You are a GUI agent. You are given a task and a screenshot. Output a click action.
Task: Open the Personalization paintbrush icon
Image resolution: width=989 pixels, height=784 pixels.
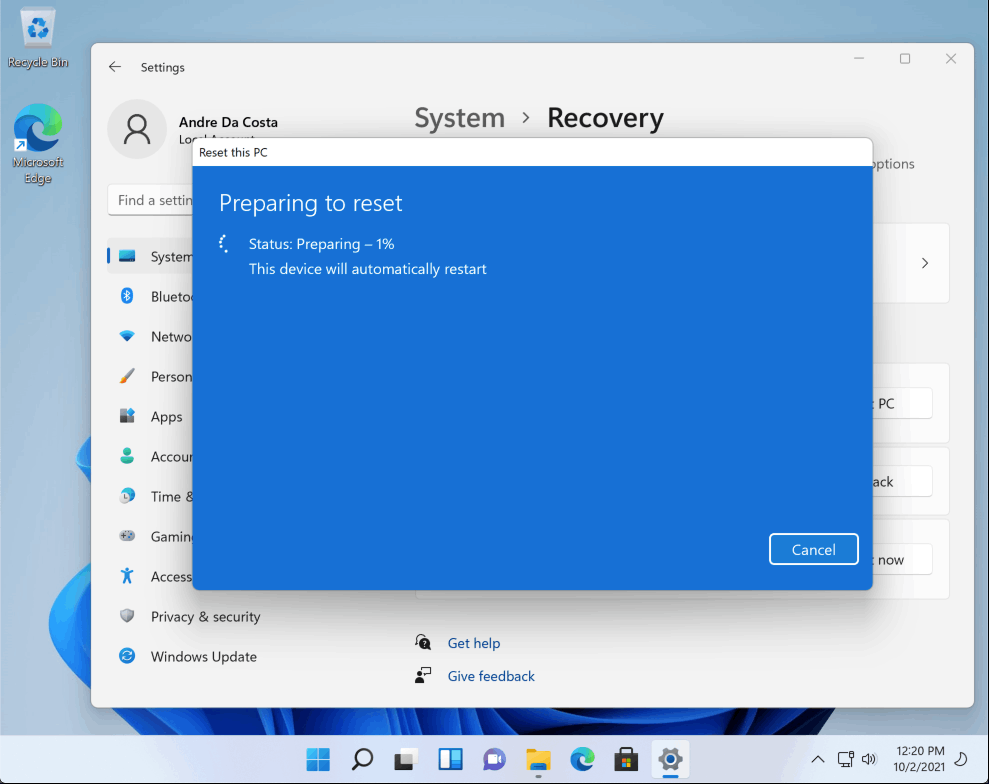(x=127, y=376)
